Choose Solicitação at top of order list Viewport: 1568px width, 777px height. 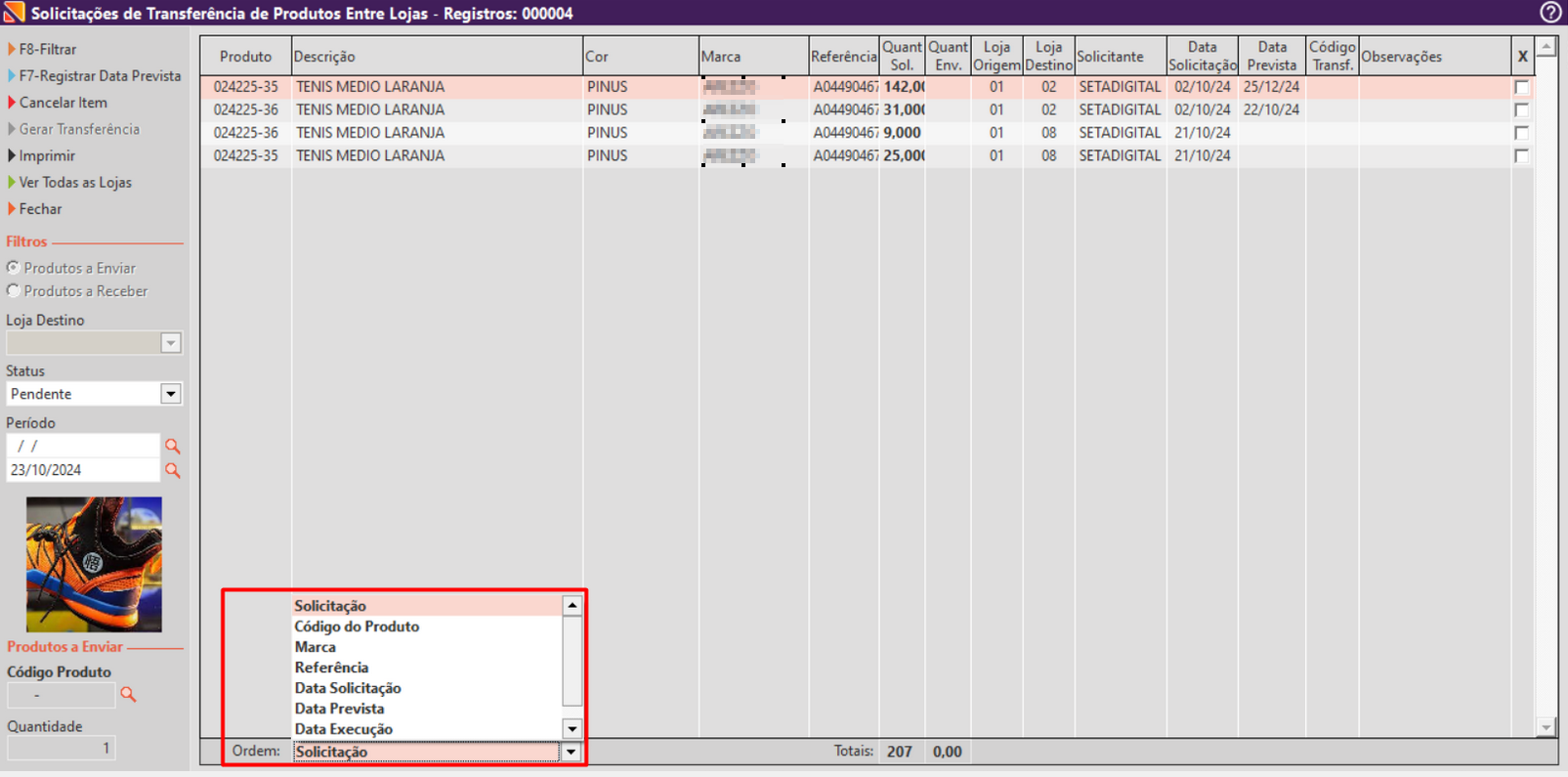tap(330, 606)
